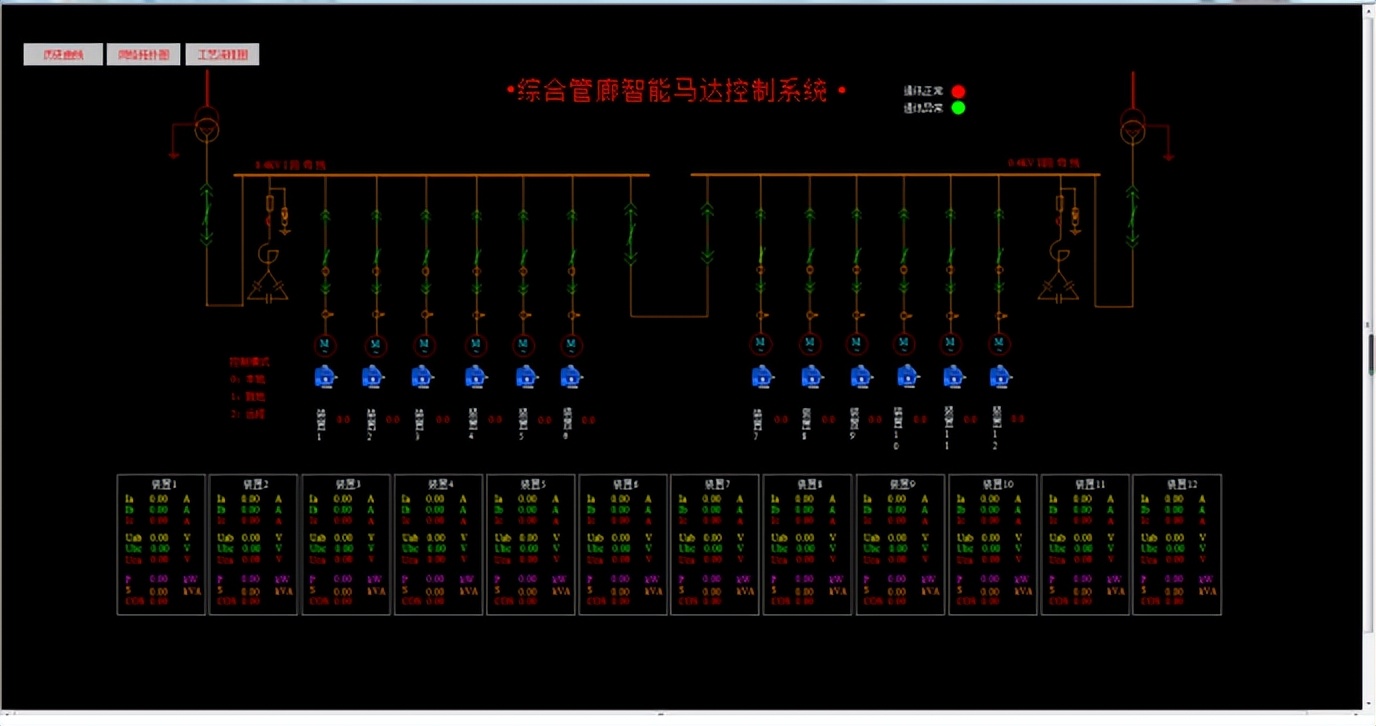Image resolution: width=1376 pixels, height=726 pixels.
Task: Open the blue device control icon for 装置6
Action: point(571,377)
